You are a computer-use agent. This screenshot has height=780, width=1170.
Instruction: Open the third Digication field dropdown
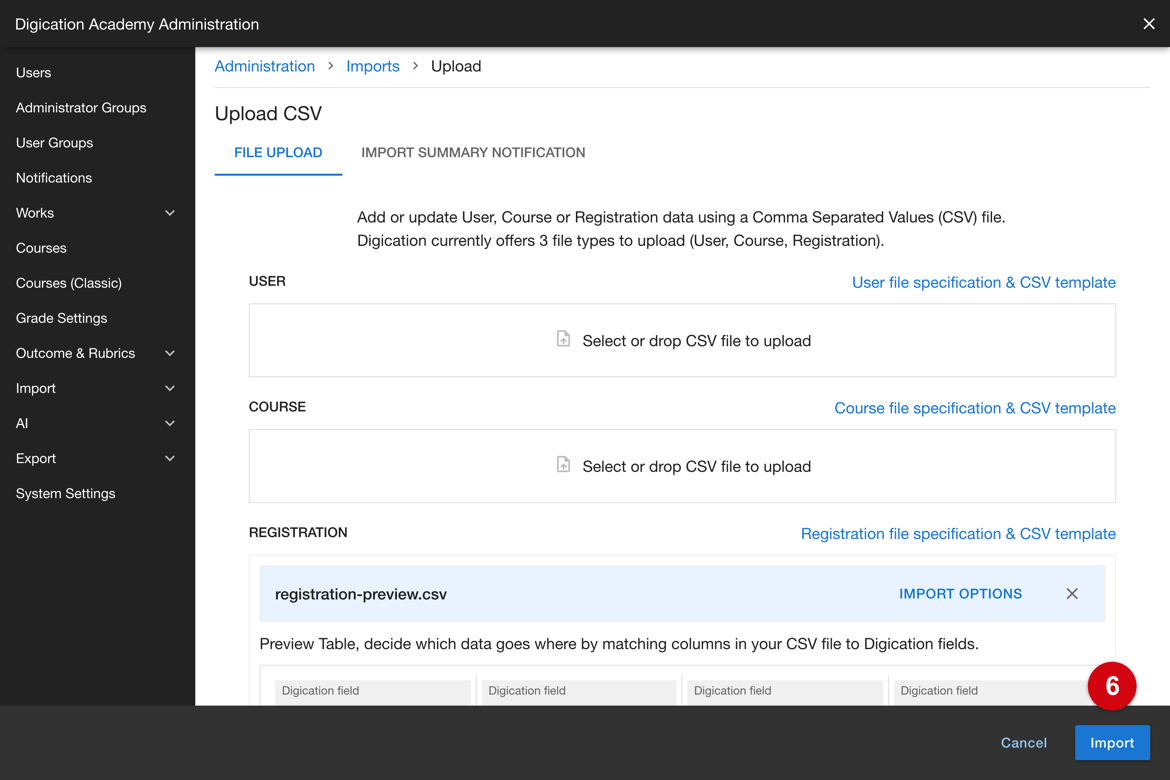click(x=785, y=691)
